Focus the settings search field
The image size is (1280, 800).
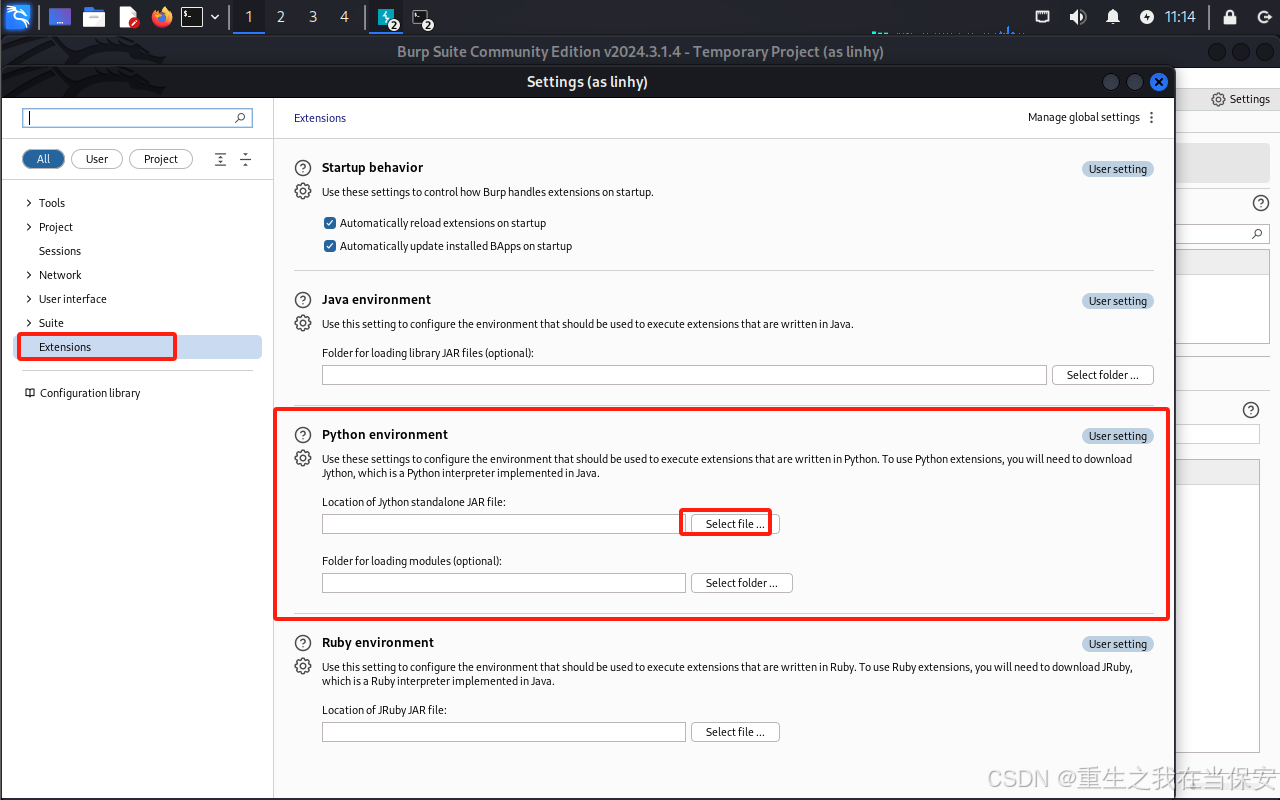(x=137, y=118)
